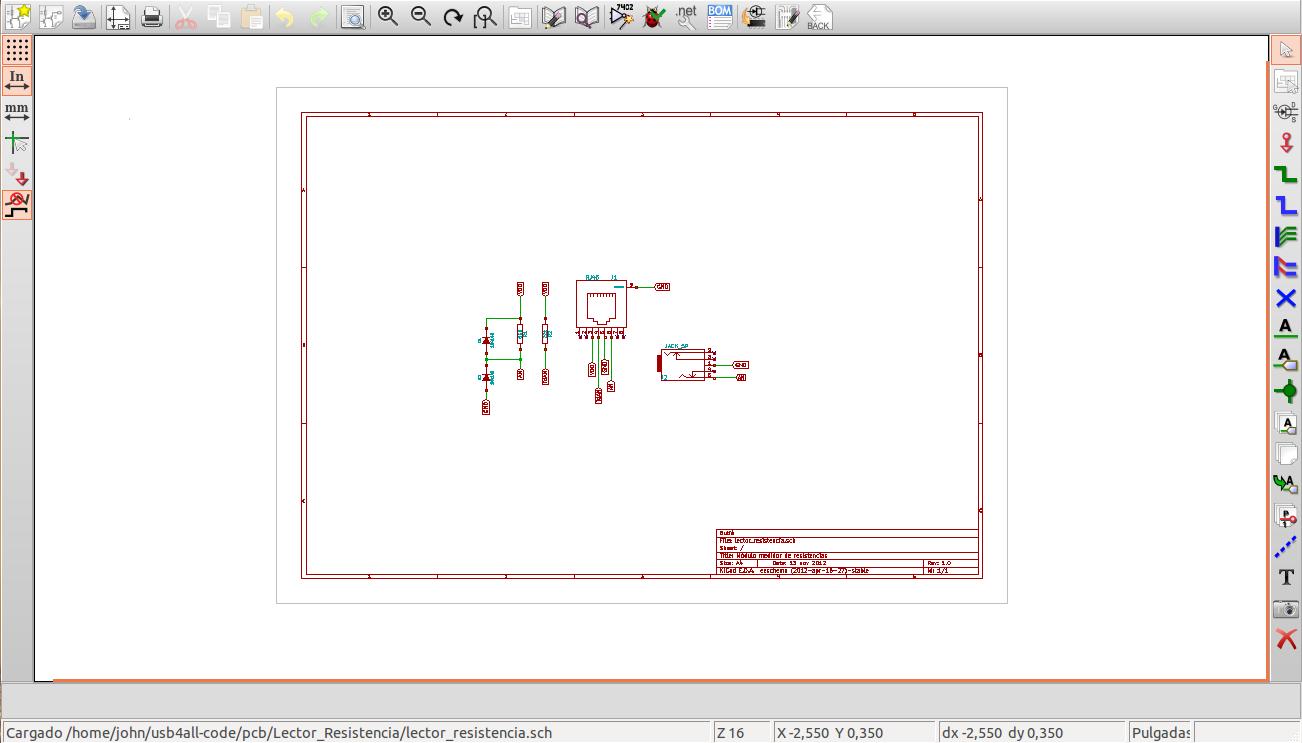Redo the last undone command
This screenshot has height=743, width=1302.
point(319,17)
